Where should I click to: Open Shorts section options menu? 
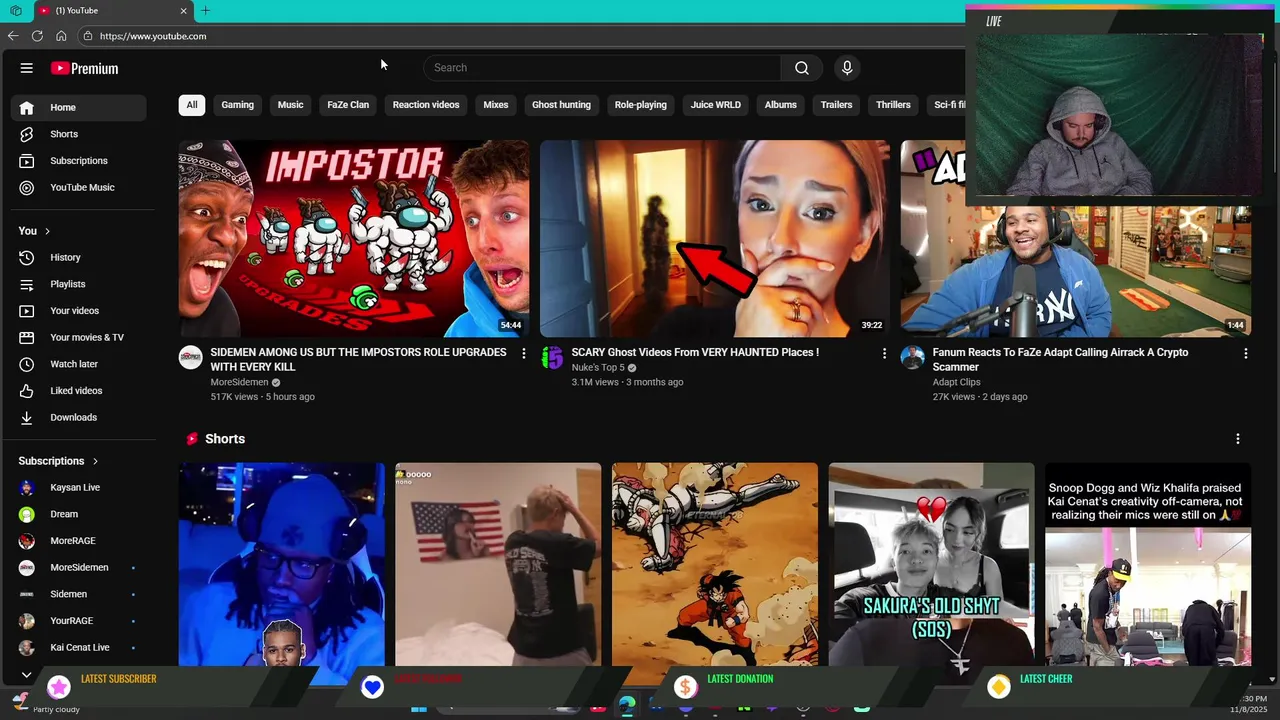[1238, 439]
